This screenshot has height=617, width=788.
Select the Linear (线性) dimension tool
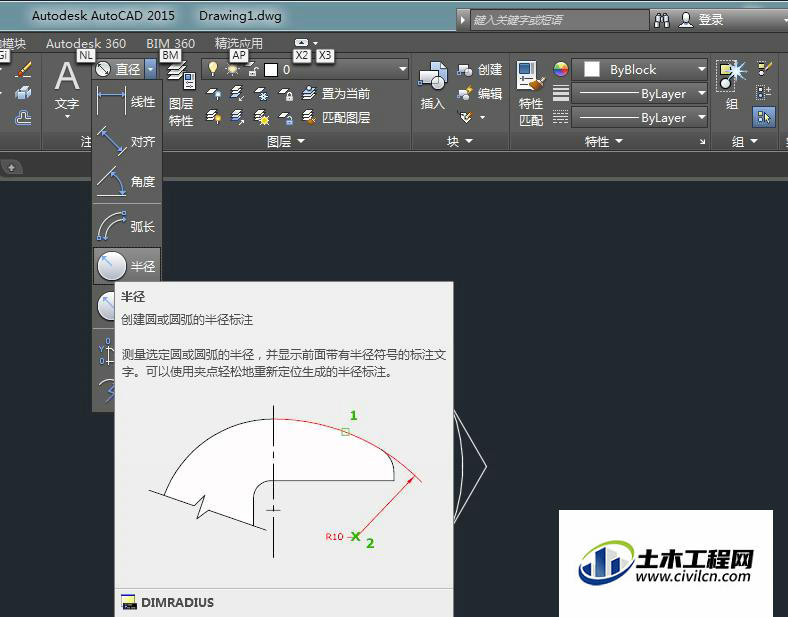[127, 102]
